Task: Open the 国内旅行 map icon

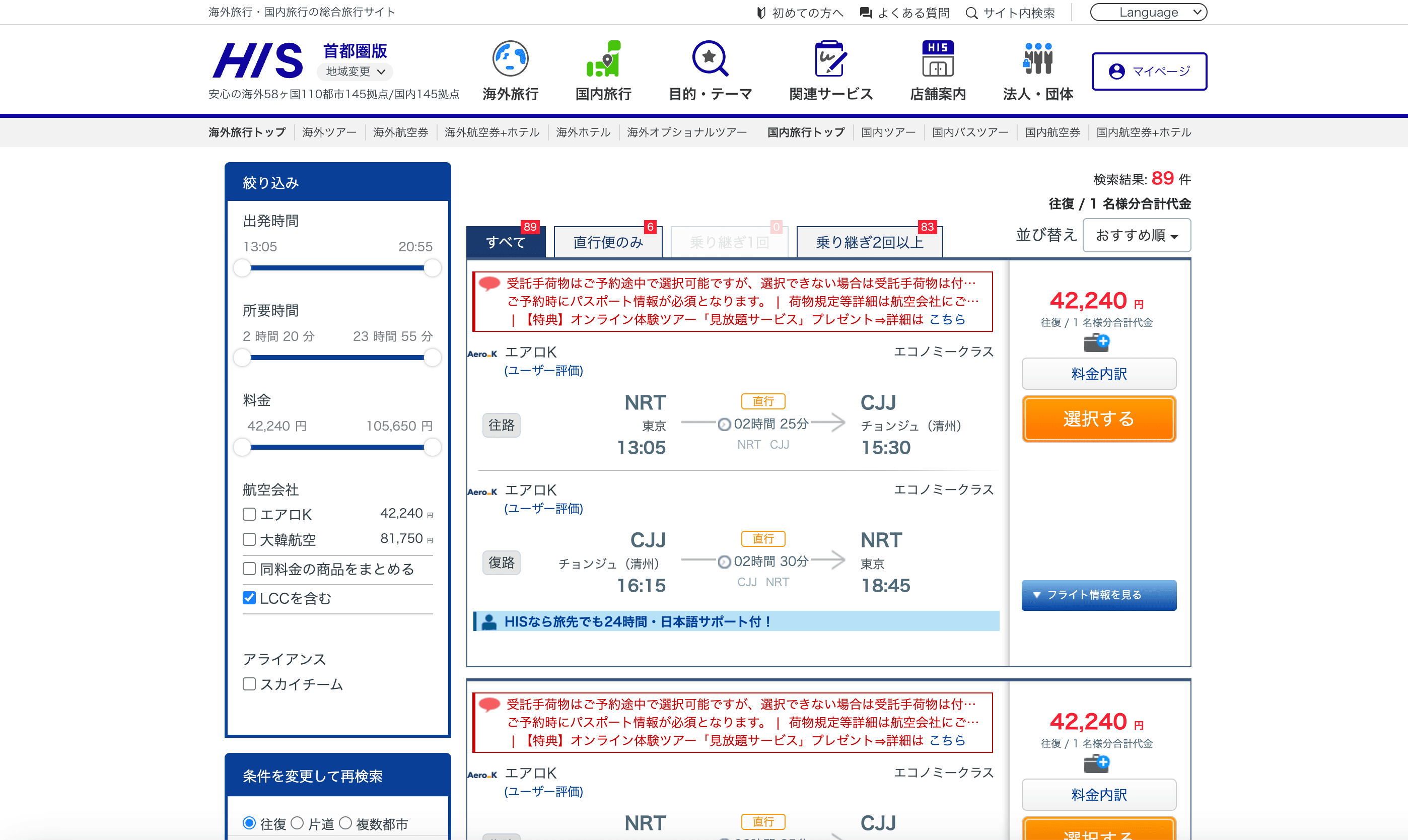Action: [603, 58]
